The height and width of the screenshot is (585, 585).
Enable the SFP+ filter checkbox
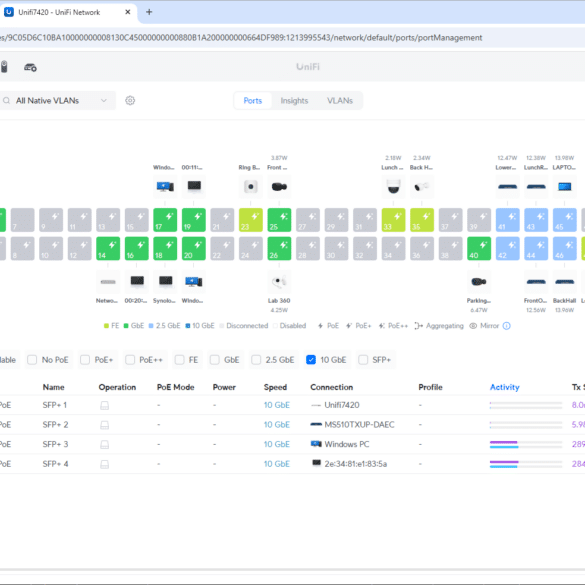(363, 360)
